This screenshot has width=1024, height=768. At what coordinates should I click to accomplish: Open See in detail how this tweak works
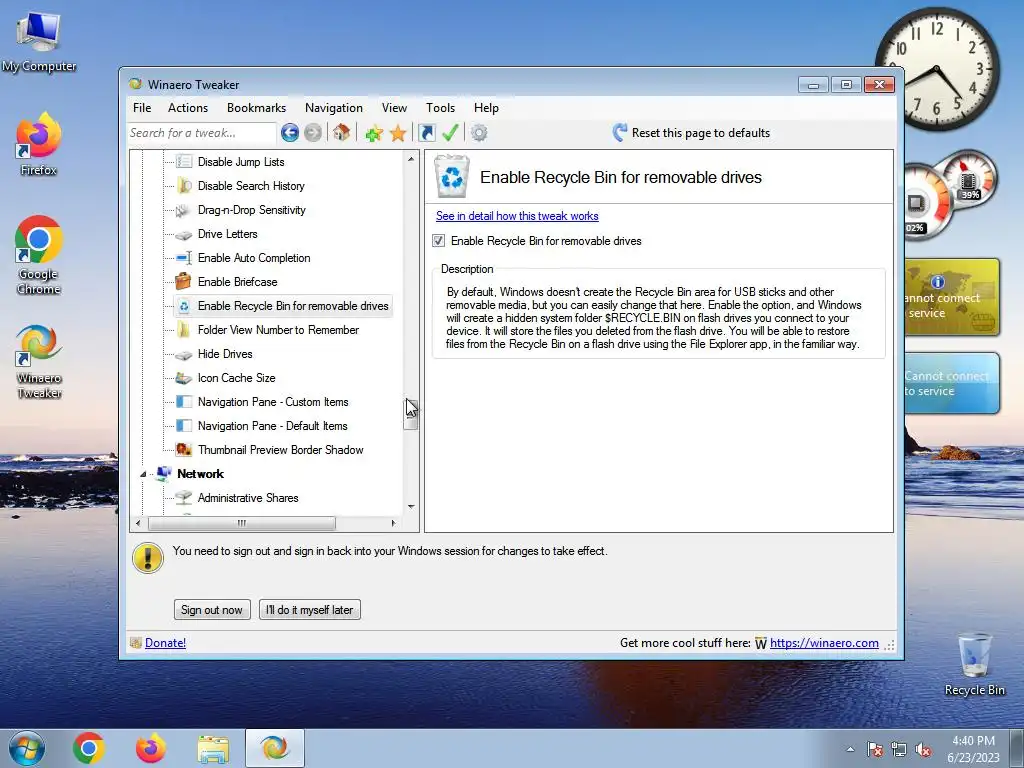tap(517, 216)
